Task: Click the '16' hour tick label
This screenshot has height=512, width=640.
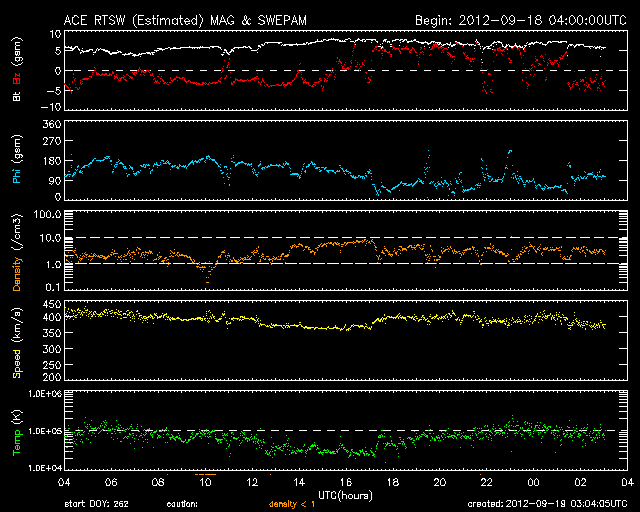Action: click(x=346, y=483)
